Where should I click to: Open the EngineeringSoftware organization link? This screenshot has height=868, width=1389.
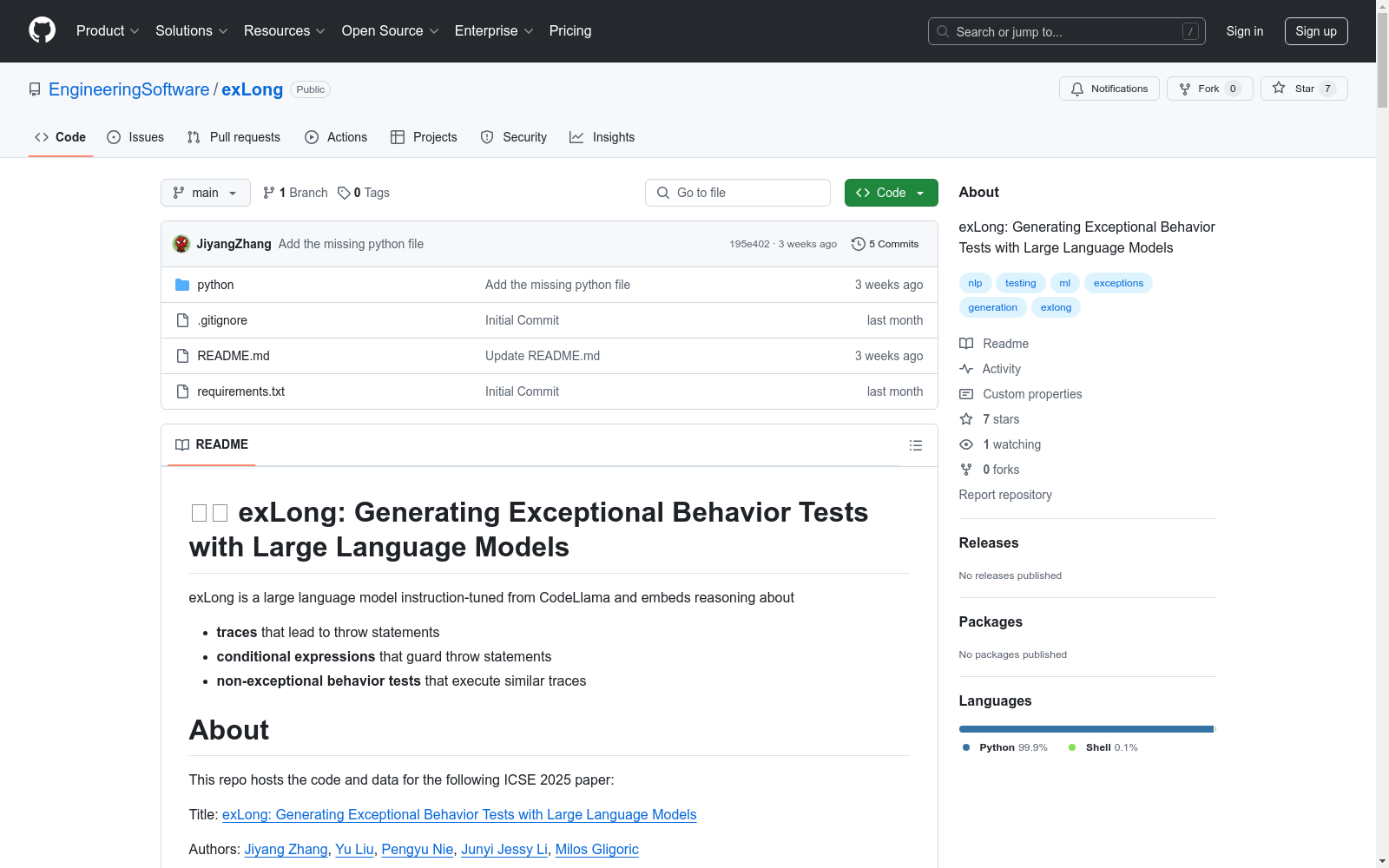[x=129, y=89]
